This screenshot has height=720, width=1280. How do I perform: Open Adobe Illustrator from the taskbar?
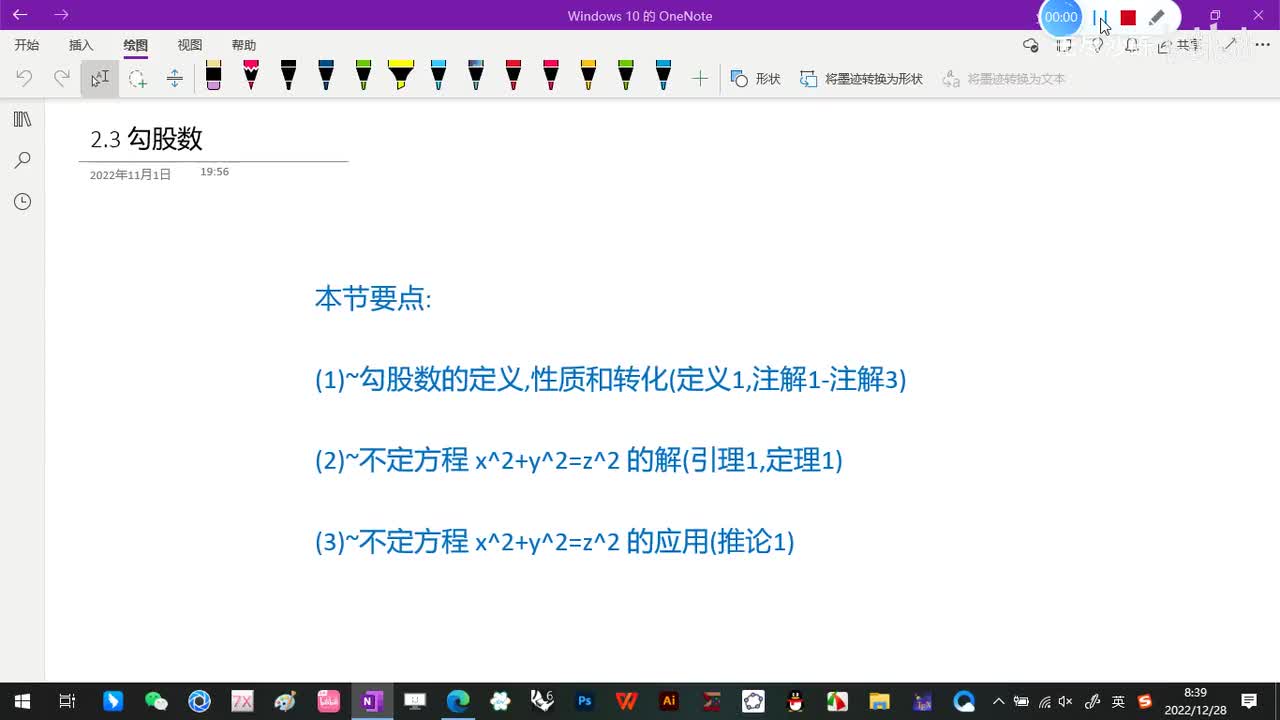(670, 701)
